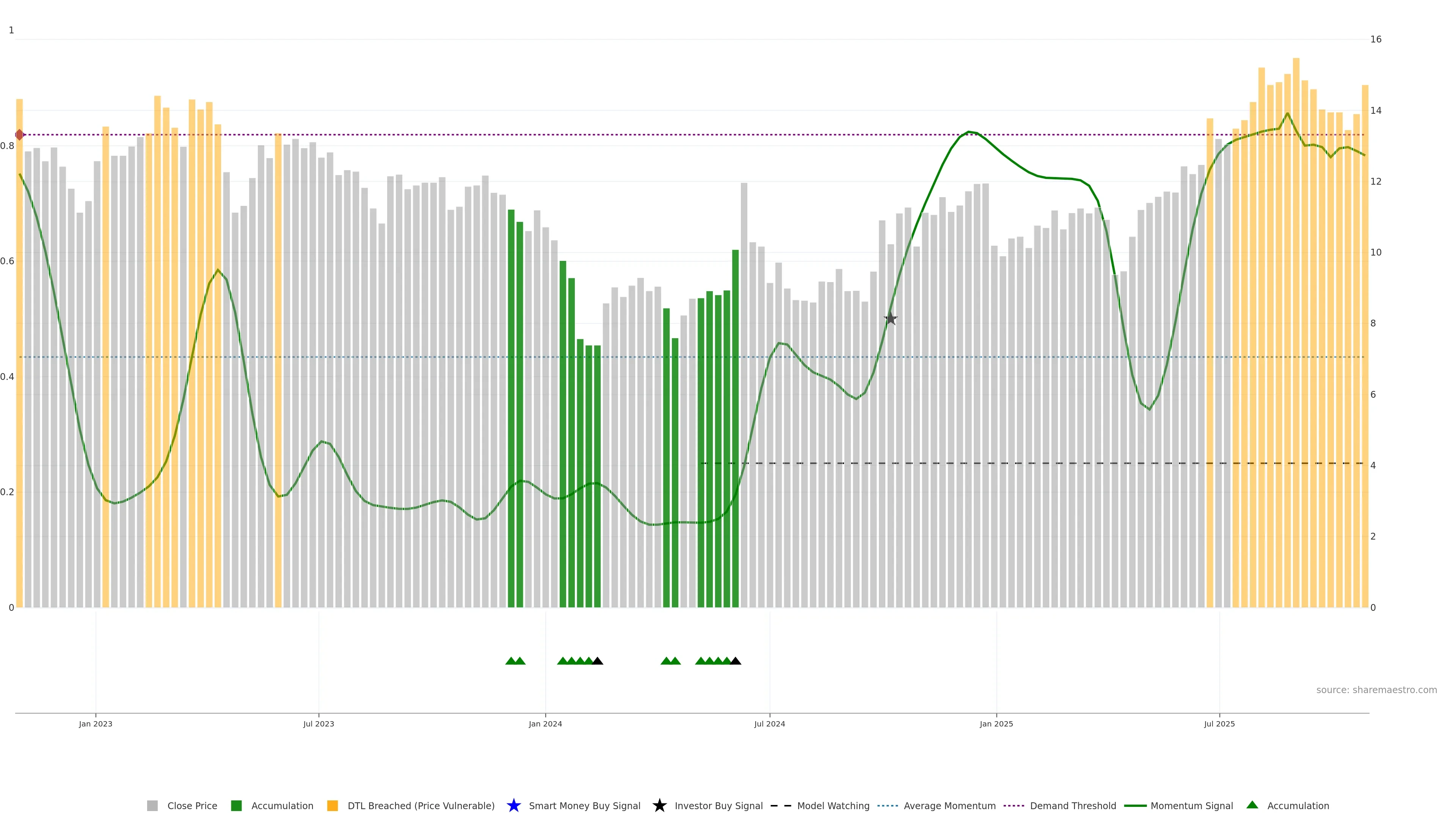1456x819 pixels.
Task: Click the black Investor Buy Signal star on chart
Action: coord(890,319)
